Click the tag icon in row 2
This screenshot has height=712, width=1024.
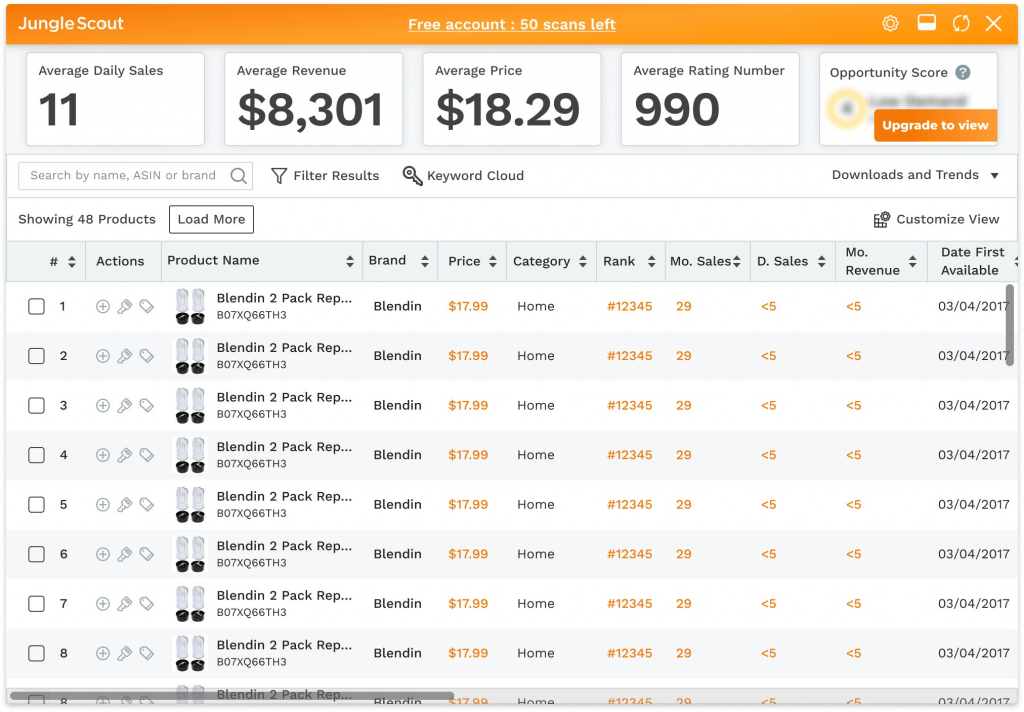click(147, 356)
